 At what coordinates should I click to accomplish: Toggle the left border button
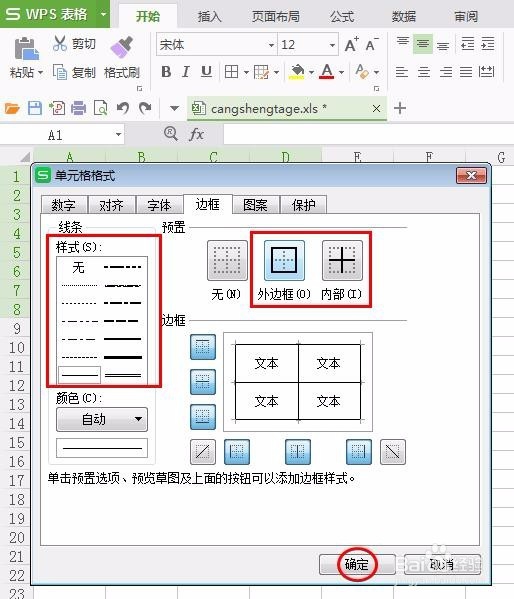pos(237,452)
